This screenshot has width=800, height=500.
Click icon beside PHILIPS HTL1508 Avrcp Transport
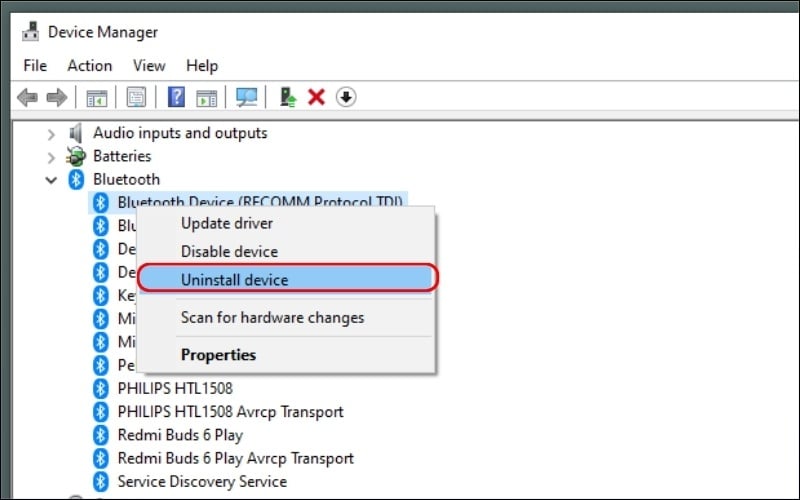pos(101,412)
